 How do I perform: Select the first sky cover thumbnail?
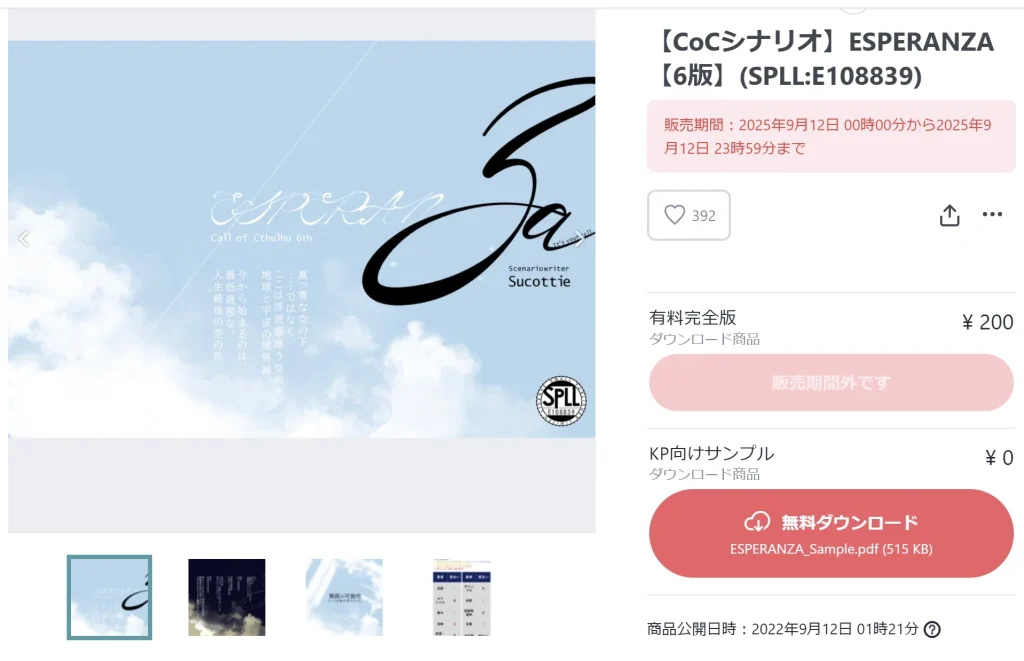[x=109, y=597]
